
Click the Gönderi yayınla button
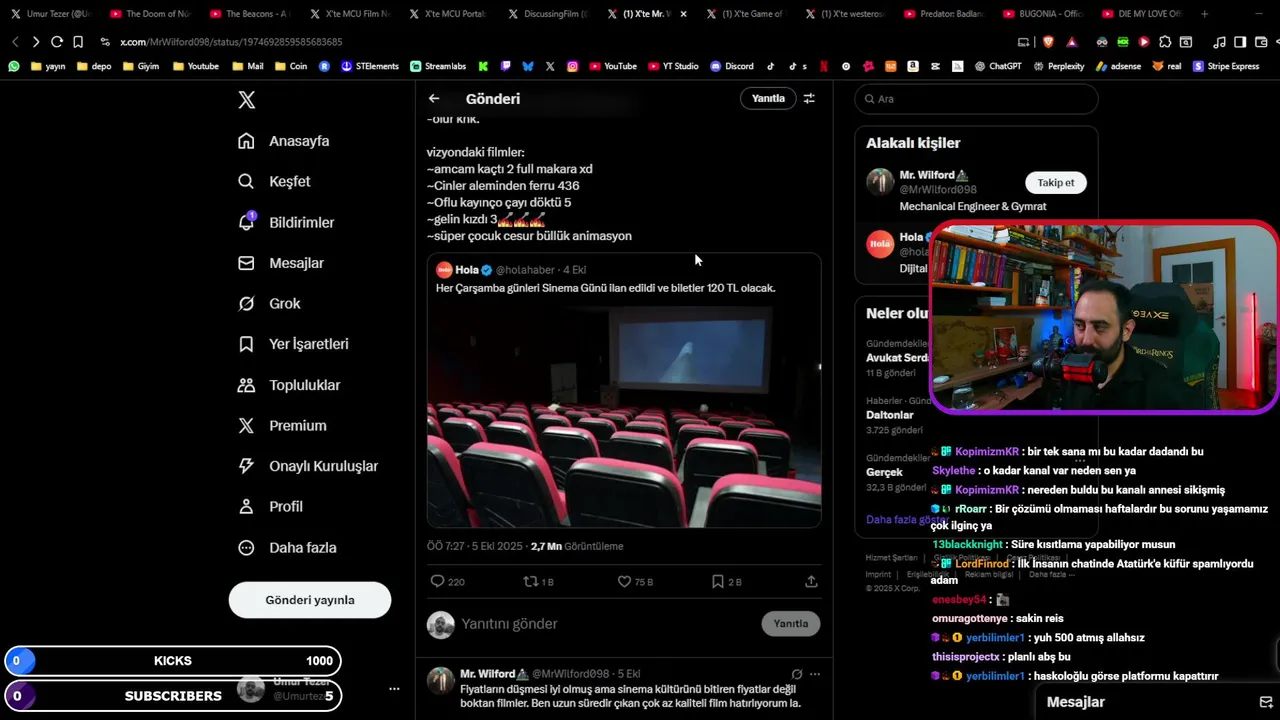[310, 600]
